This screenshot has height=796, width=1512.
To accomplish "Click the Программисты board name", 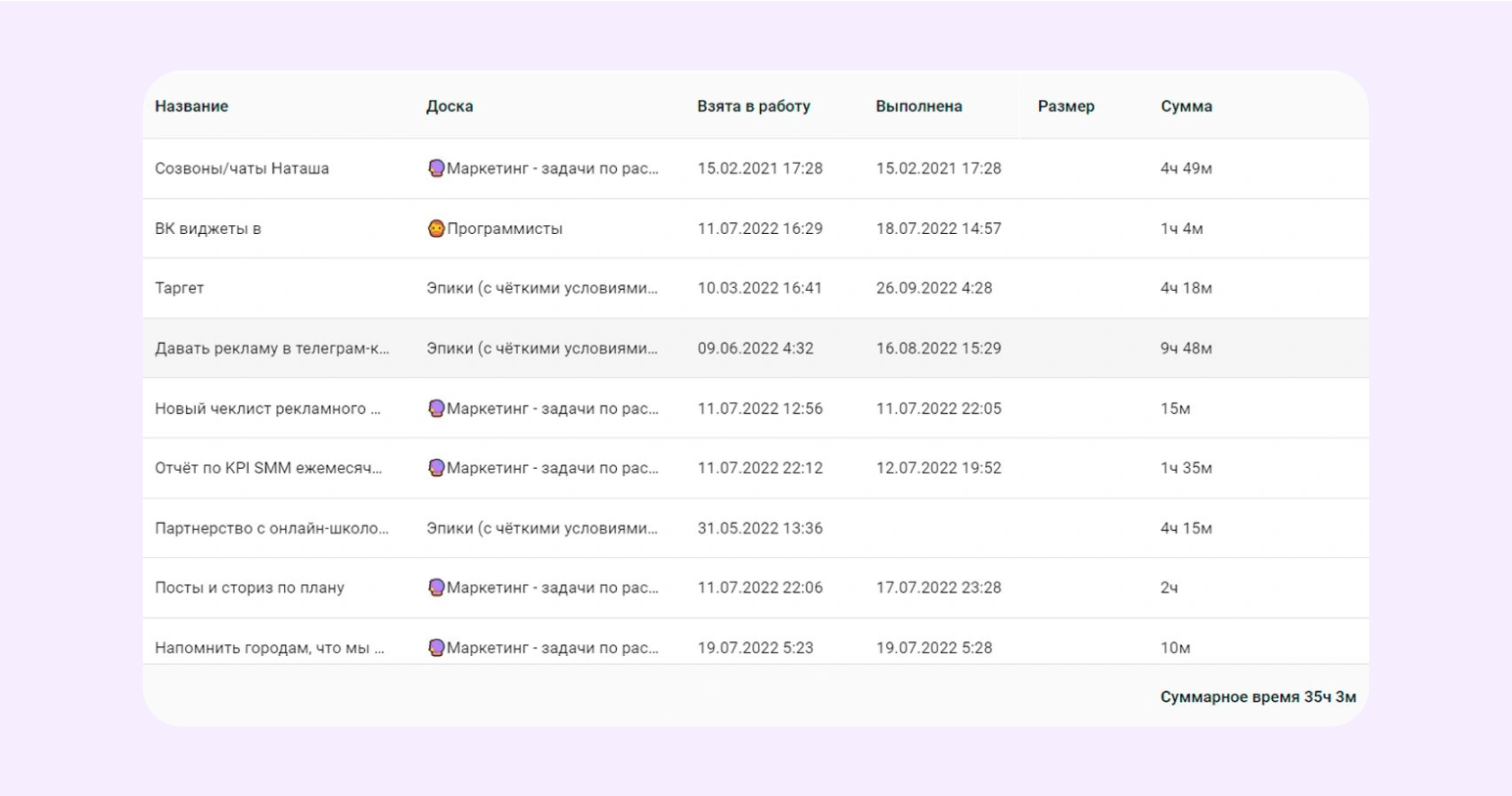I will pos(504,228).
